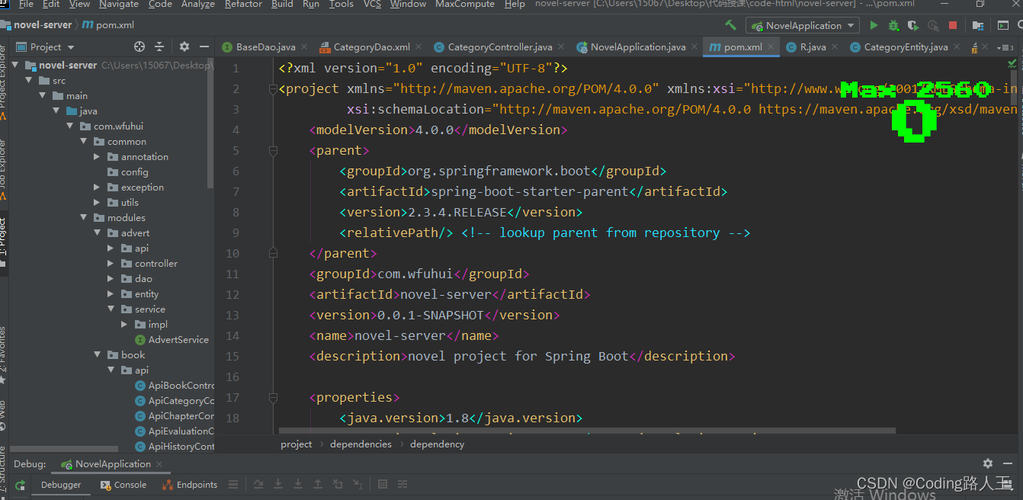Stop the running application with red square
Image resolution: width=1023 pixels, height=500 pixels.
click(953, 25)
